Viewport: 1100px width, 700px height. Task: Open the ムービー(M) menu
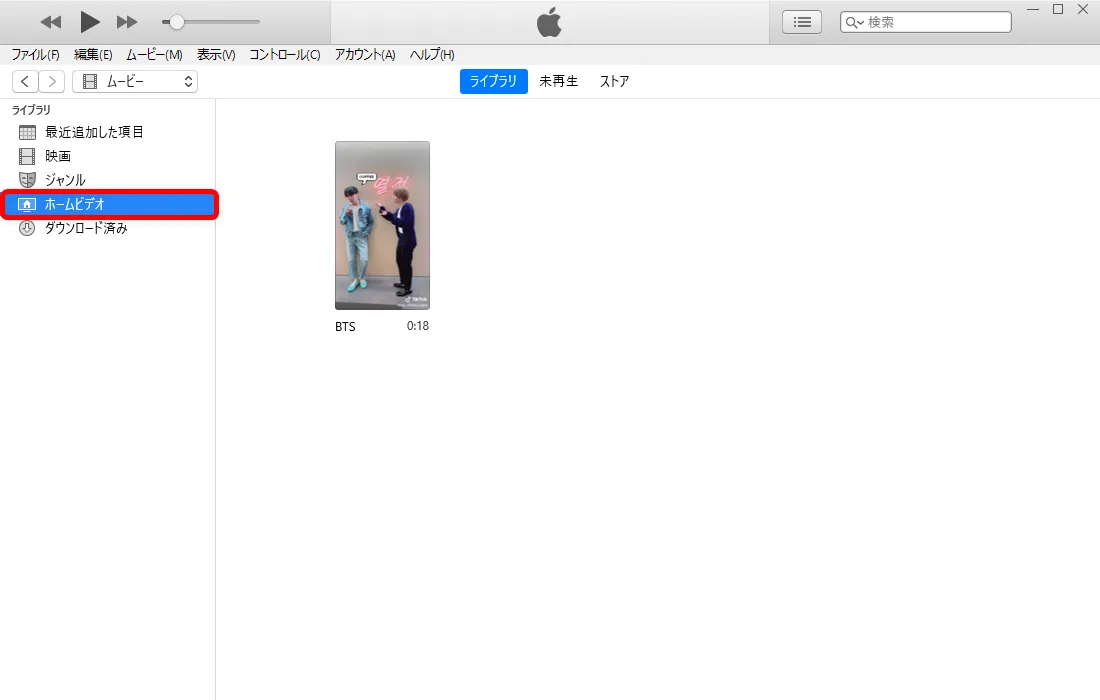pyautogui.click(x=154, y=55)
